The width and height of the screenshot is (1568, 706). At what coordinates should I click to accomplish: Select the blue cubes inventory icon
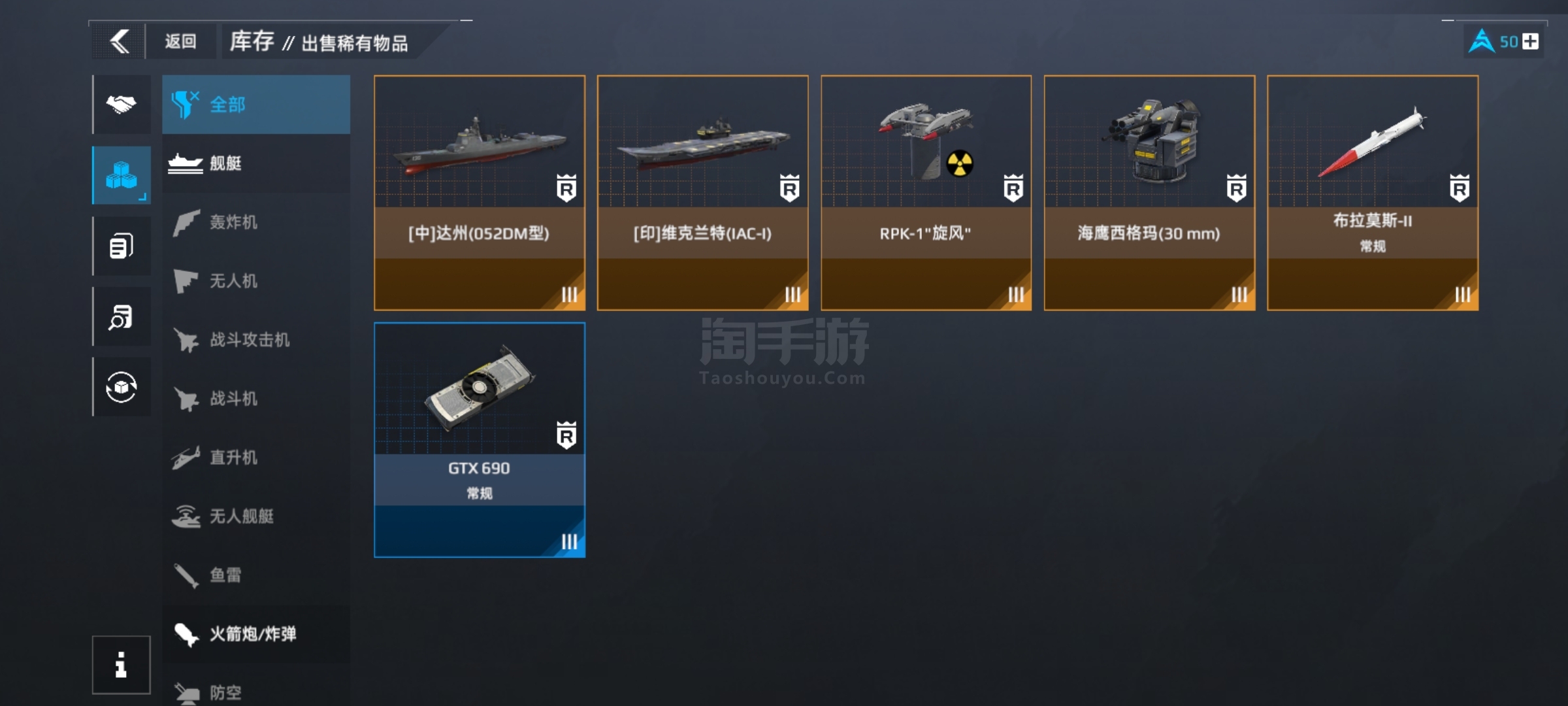(122, 175)
